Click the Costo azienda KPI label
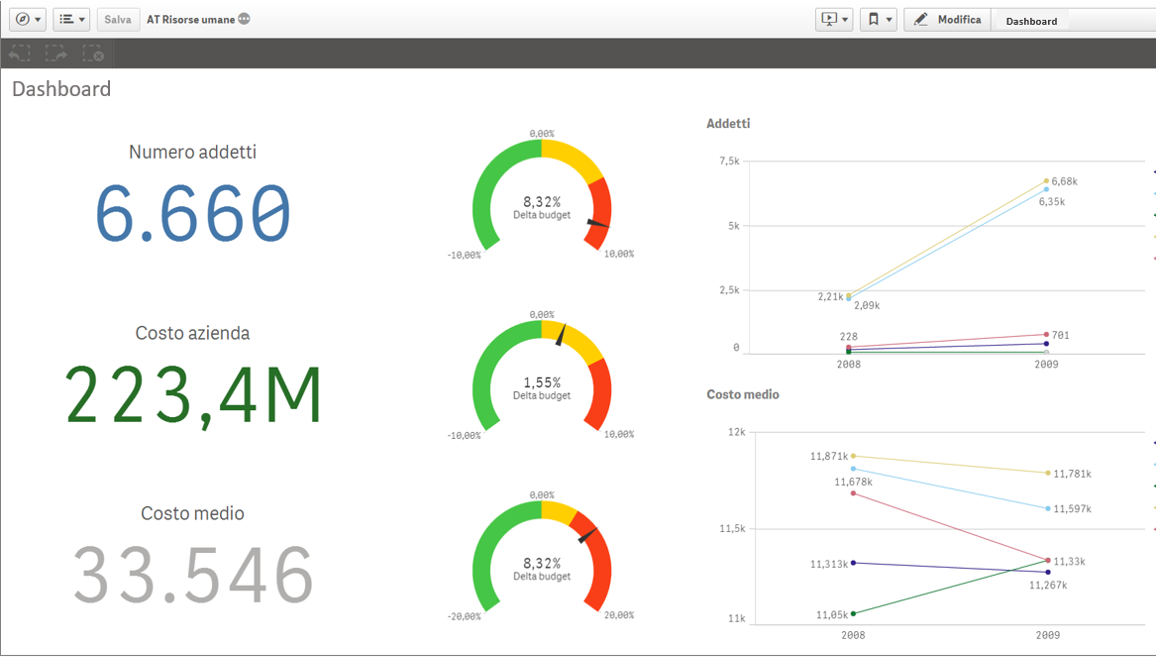 coord(192,333)
